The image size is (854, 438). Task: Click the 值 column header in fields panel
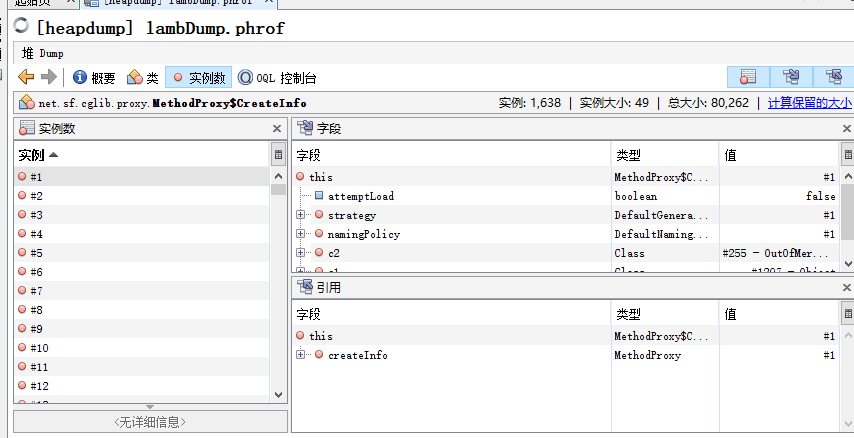point(779,155)
